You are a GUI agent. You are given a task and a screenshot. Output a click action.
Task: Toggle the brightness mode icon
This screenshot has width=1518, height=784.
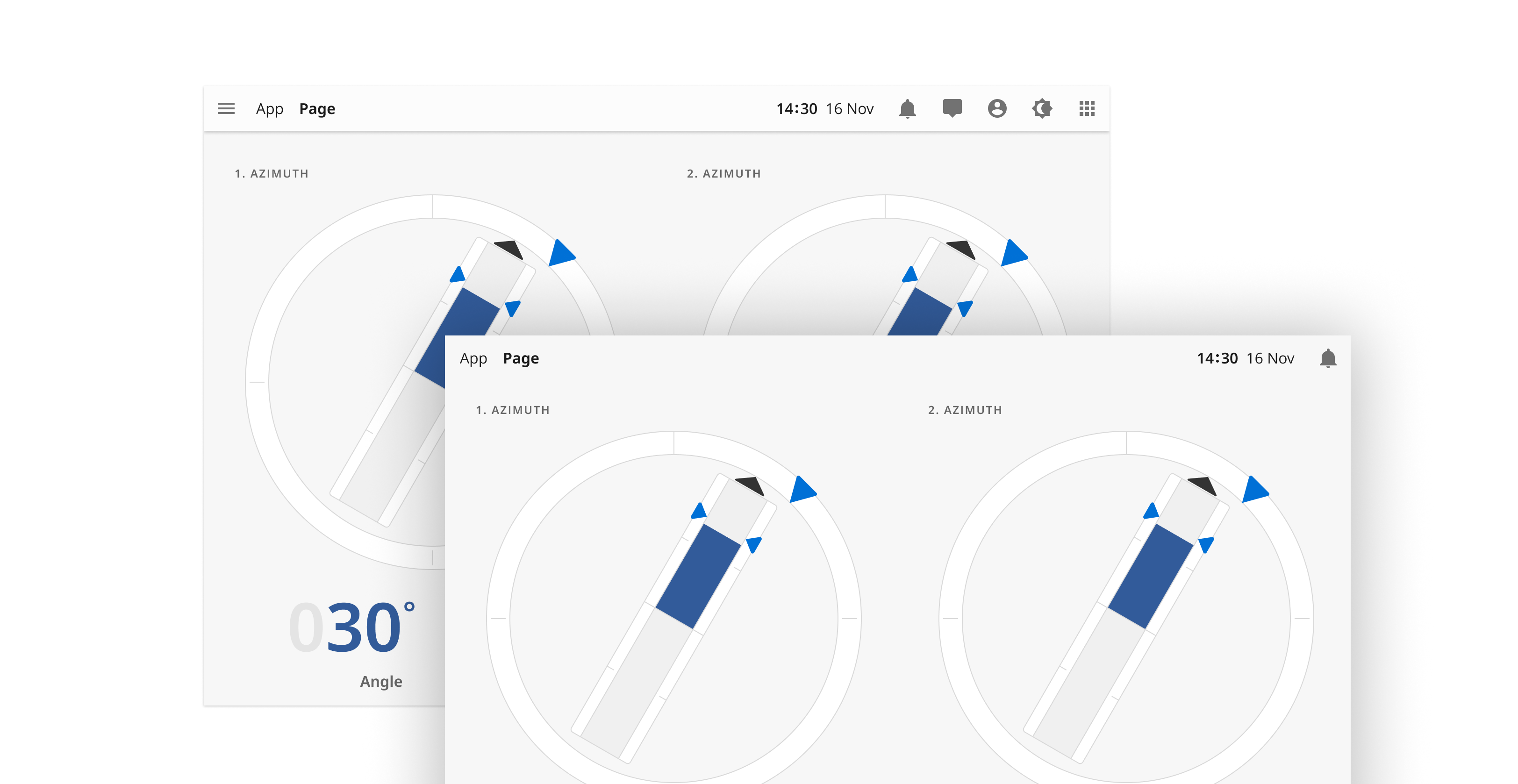click(1042, 108)
